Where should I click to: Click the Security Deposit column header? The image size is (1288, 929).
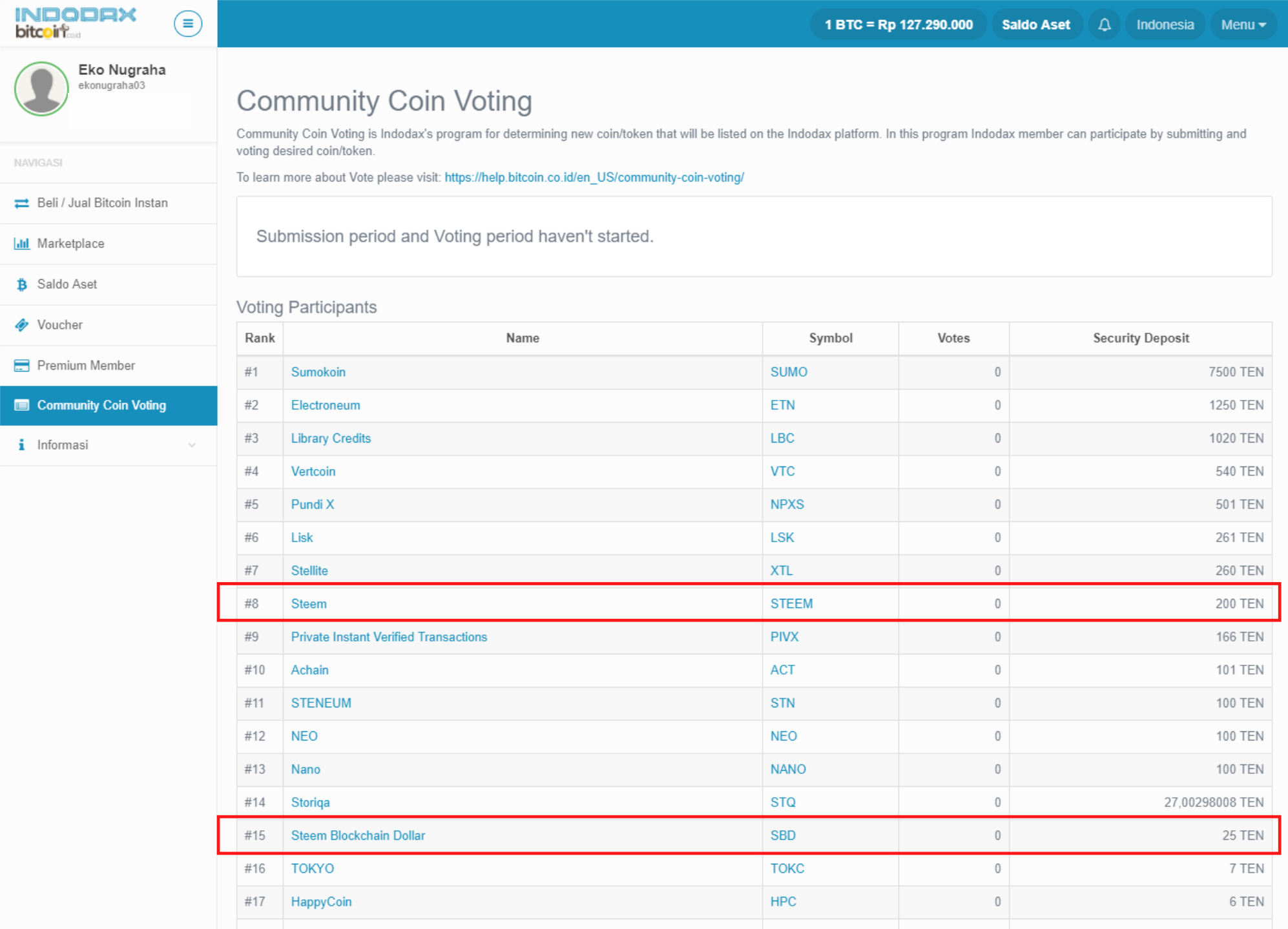point(1141,338)
